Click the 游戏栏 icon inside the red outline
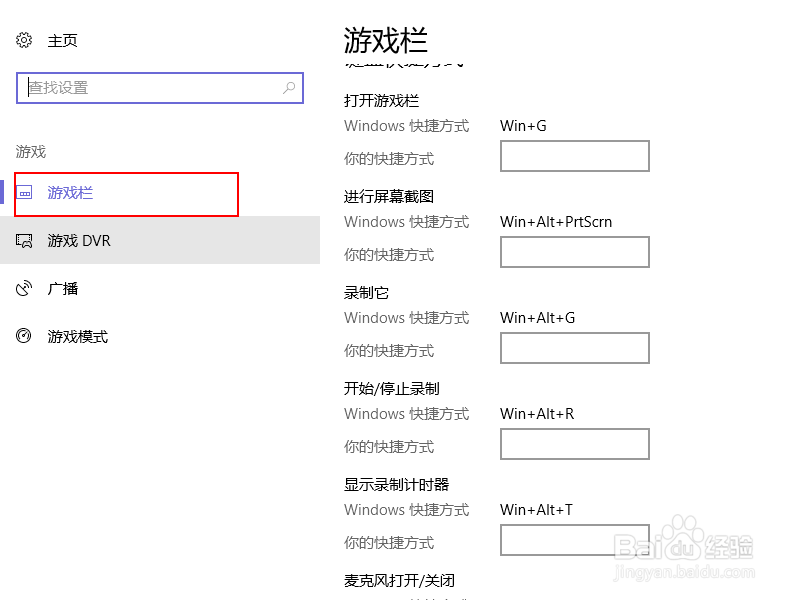This screenshot has height=600, width=800. pos(24,192)
